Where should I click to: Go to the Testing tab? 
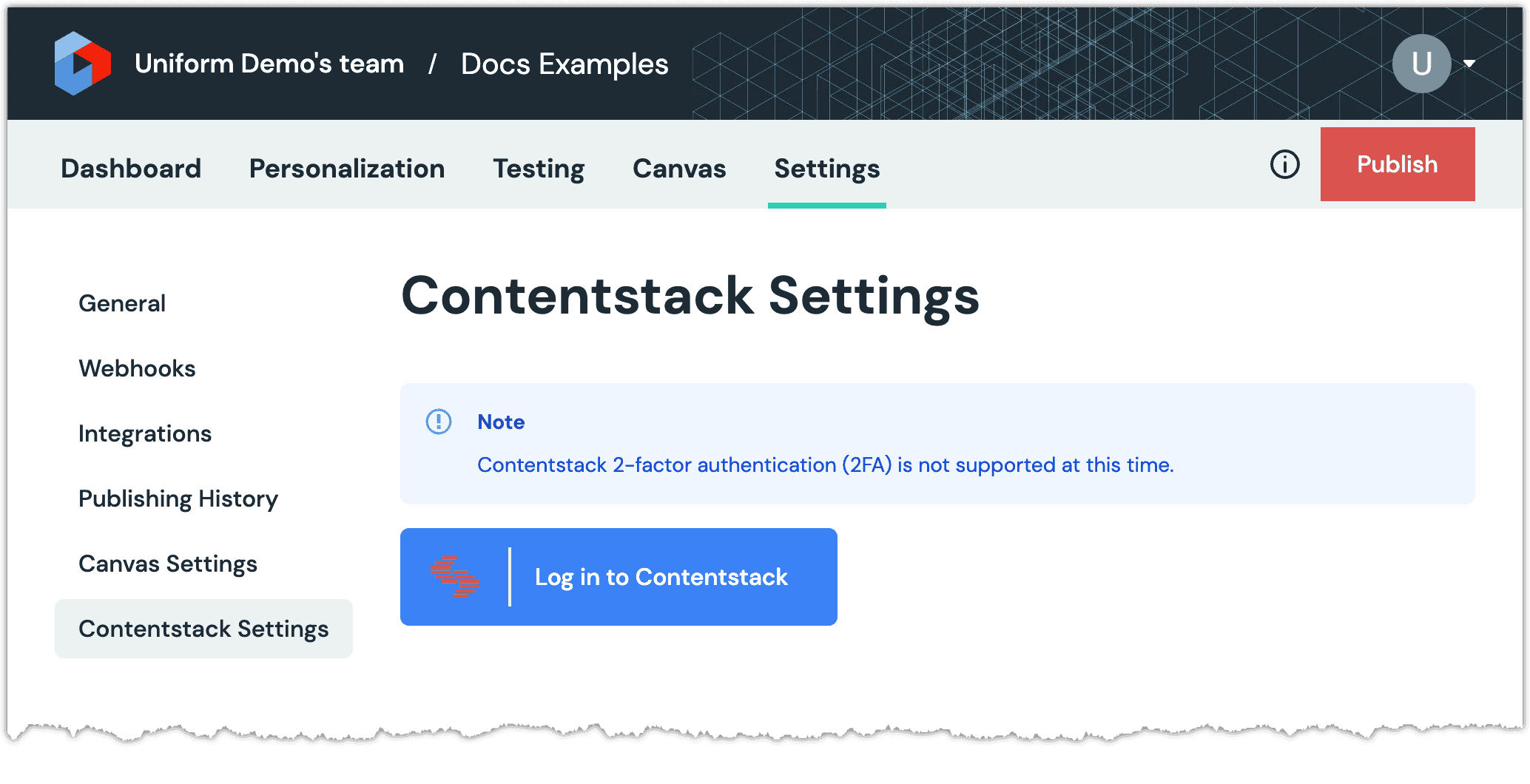coord(539,169)
